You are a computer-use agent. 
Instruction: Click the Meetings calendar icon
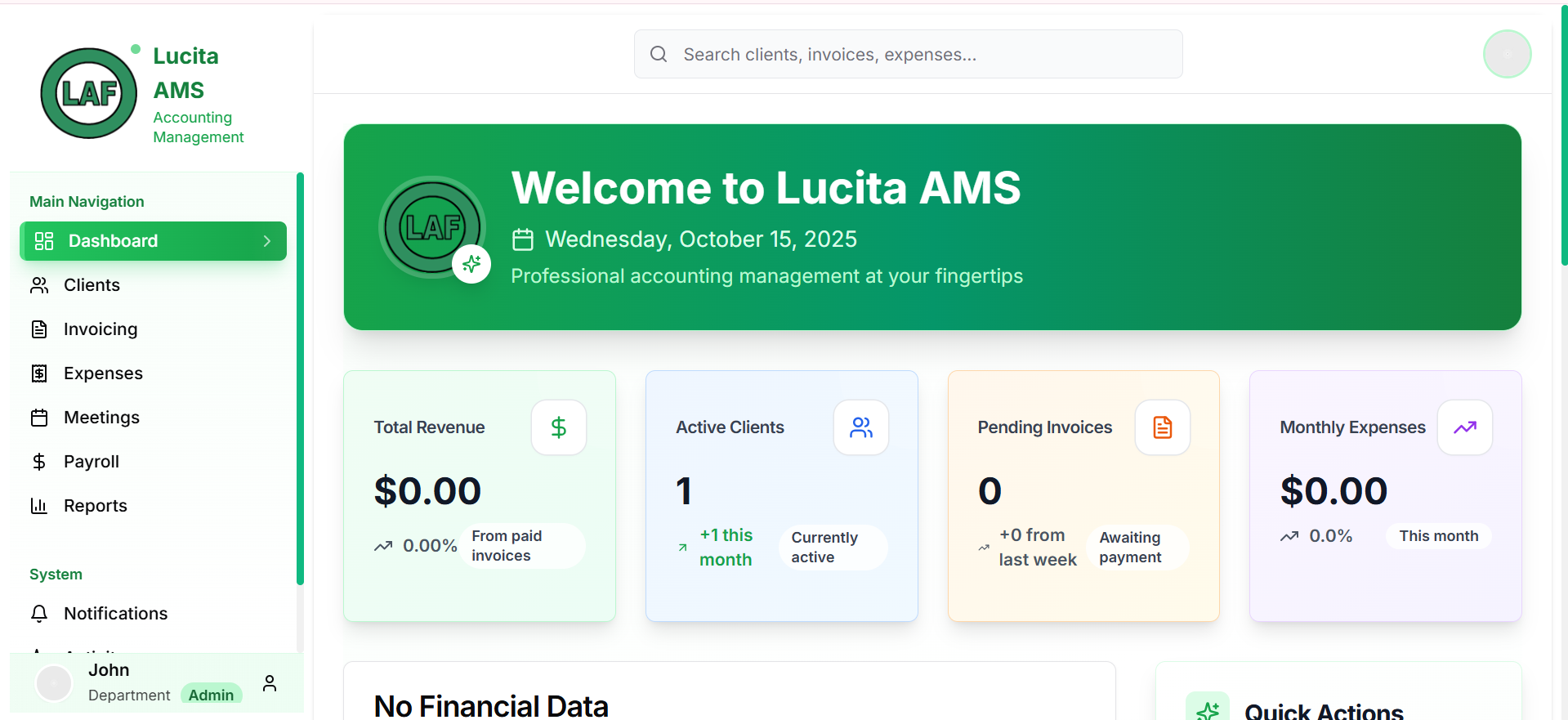40,417
